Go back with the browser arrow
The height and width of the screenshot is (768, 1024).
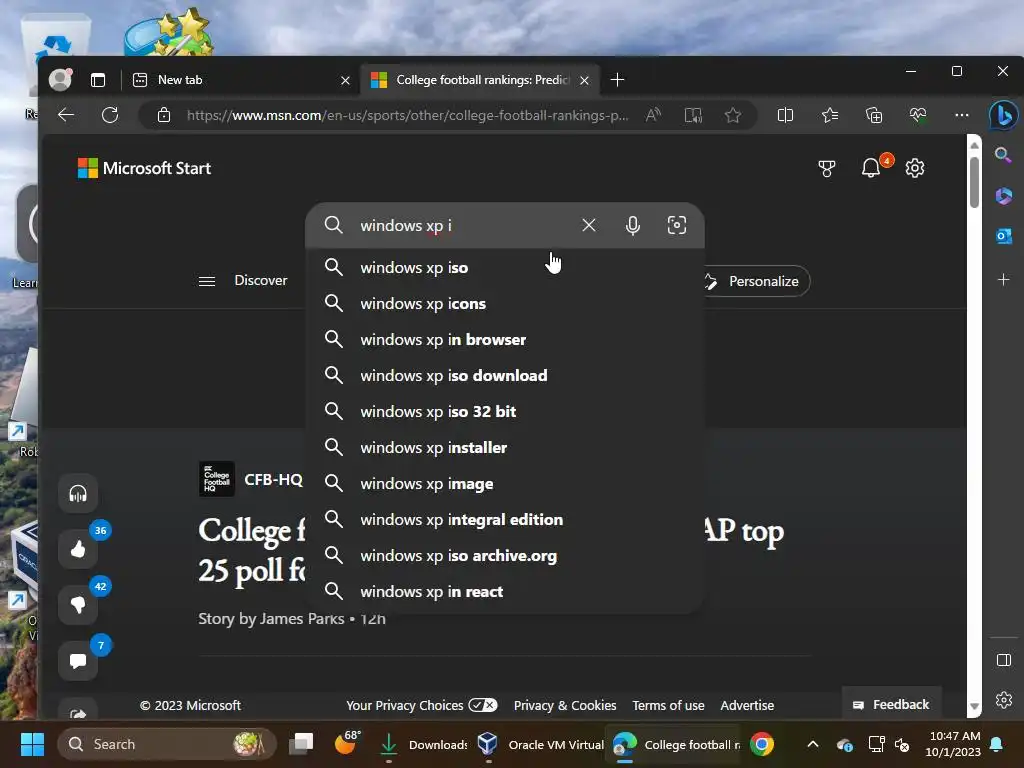(66, 115)
